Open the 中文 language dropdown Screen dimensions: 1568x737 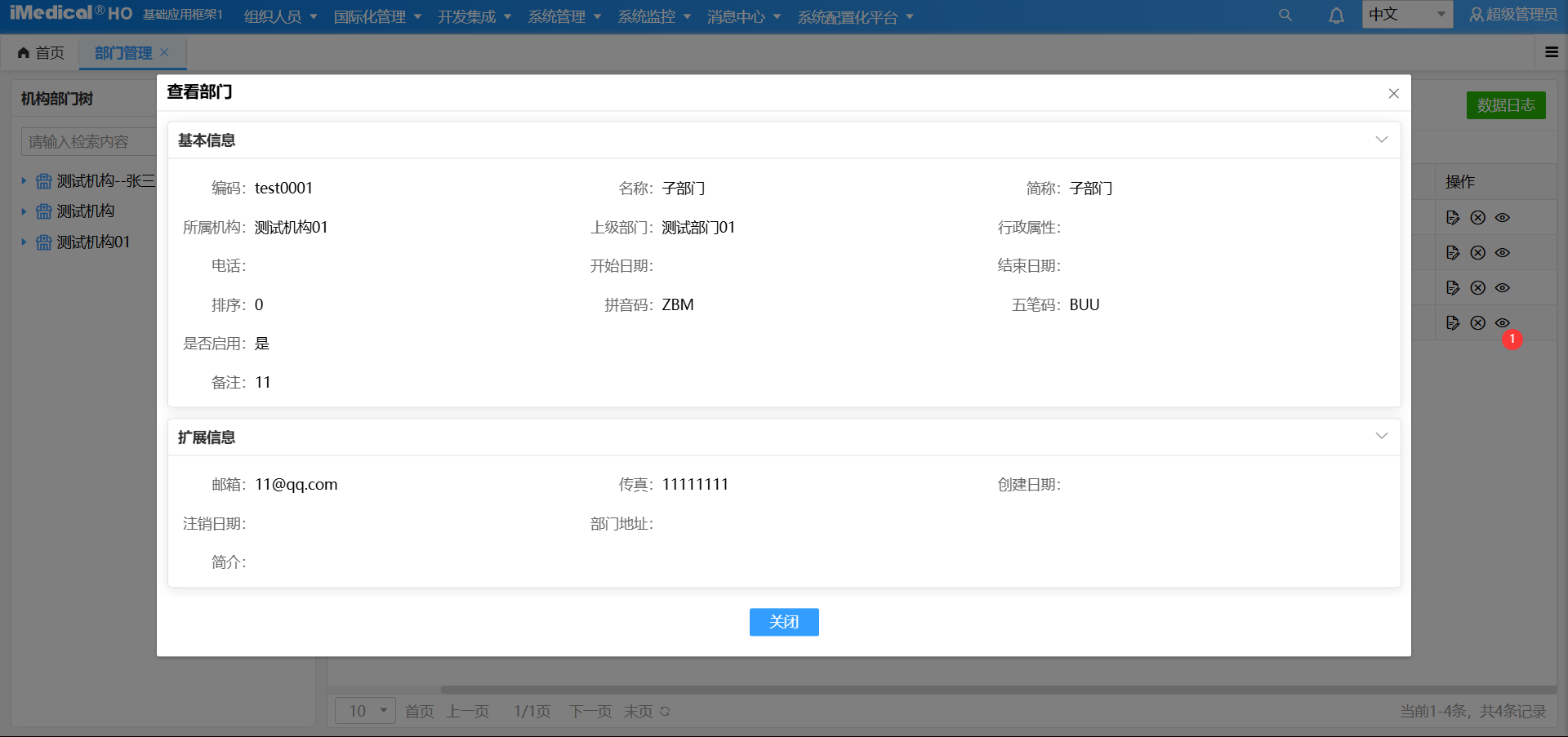[x=1406, y=15]
